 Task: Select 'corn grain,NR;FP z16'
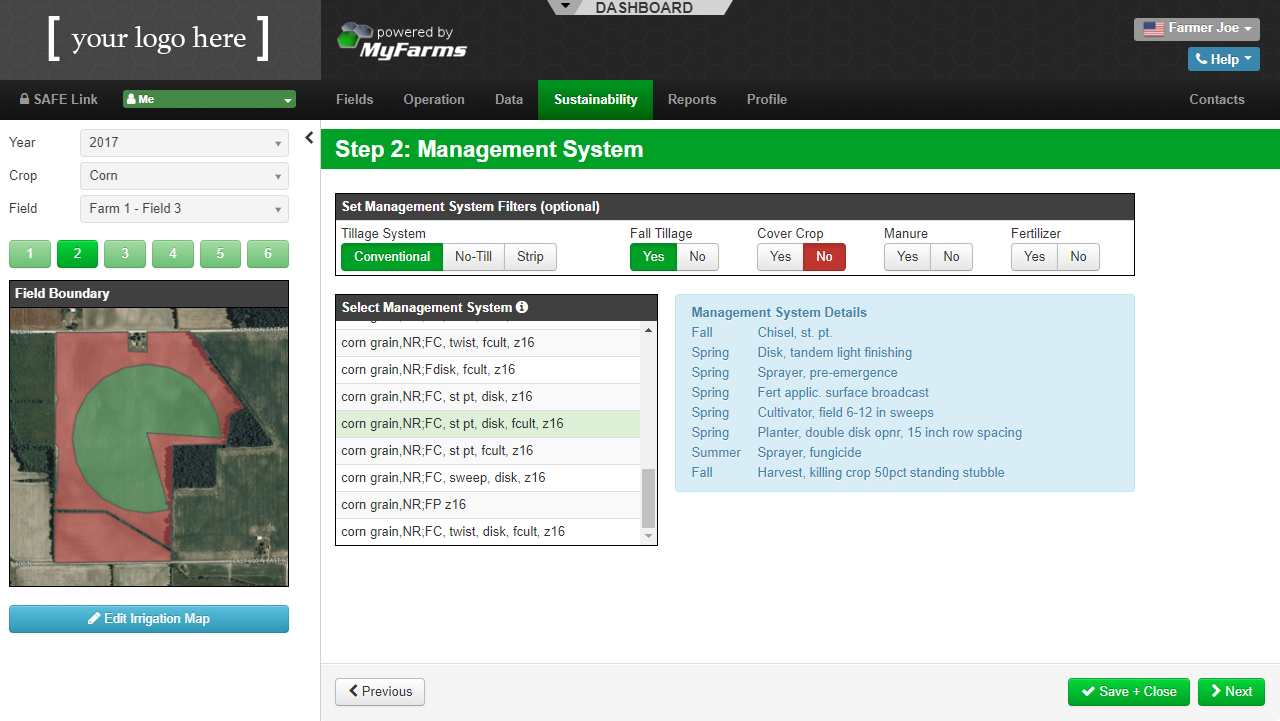[489, 505]
